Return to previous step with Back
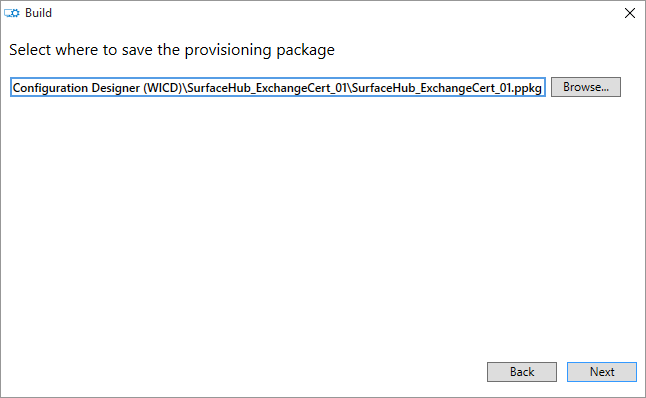Image resolution: width=646 pixels, height=398 pixels. pos(522,372)
